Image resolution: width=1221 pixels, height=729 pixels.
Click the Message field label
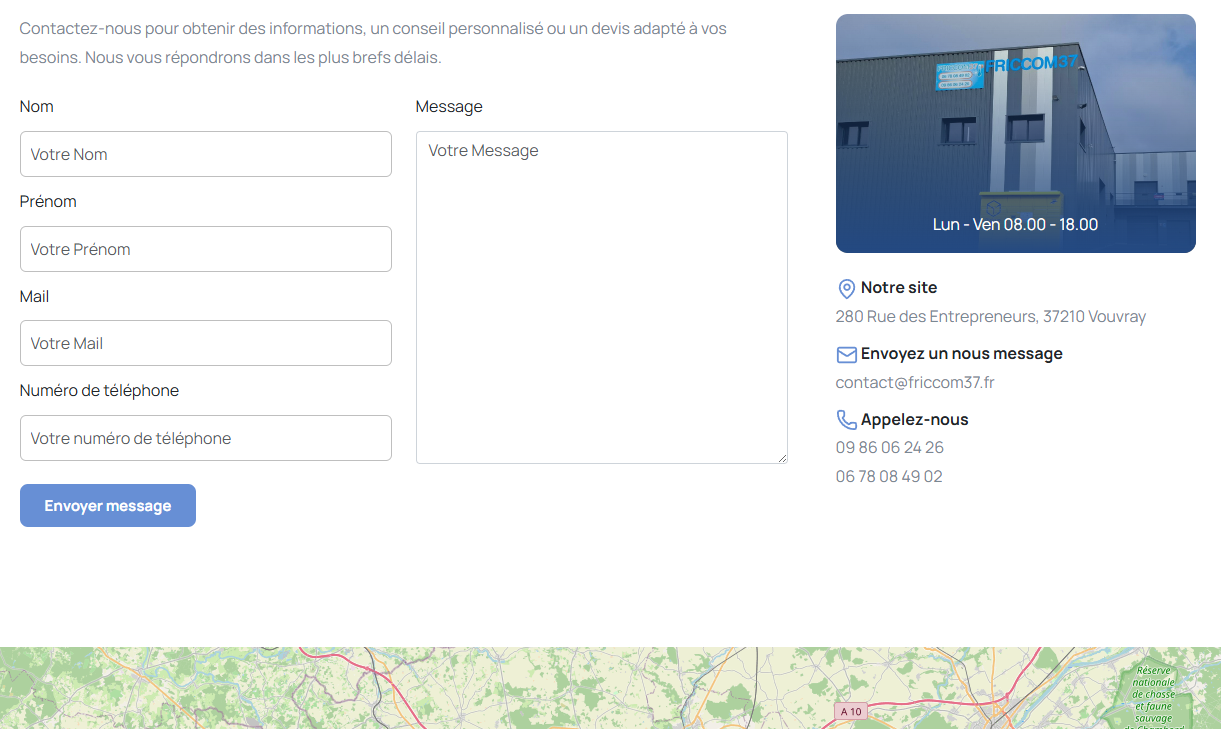pos(449,106)
